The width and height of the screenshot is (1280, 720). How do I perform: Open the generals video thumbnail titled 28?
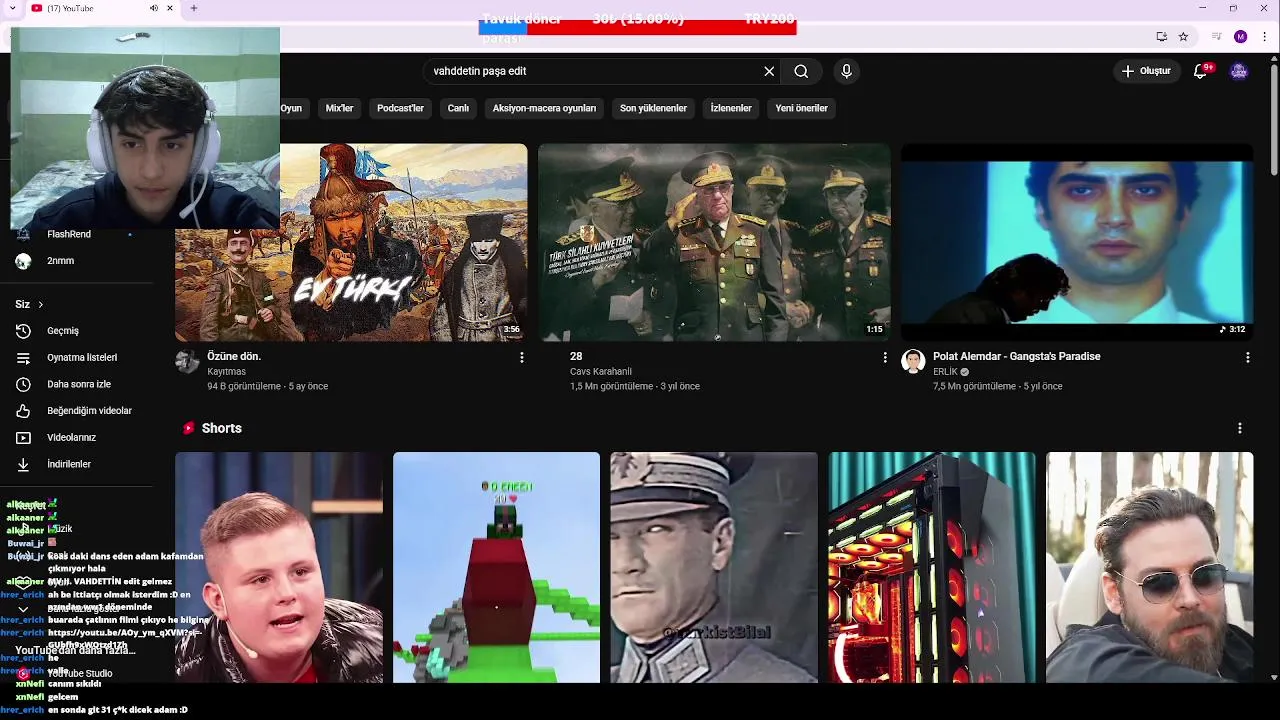[714, 242]
